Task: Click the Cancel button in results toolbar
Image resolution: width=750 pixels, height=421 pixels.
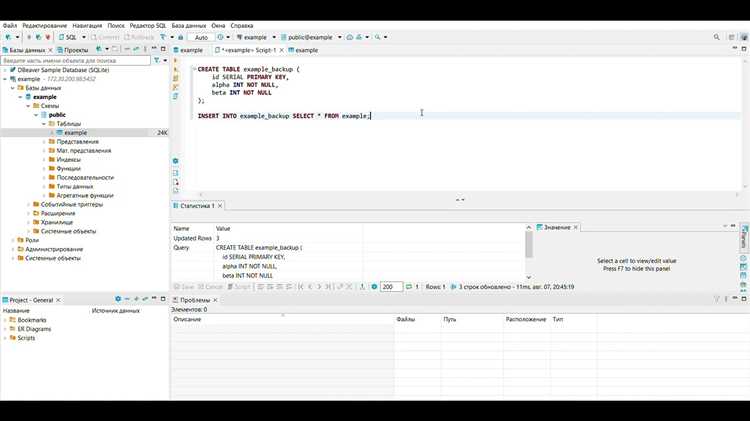Action: (x=210, y=287)
